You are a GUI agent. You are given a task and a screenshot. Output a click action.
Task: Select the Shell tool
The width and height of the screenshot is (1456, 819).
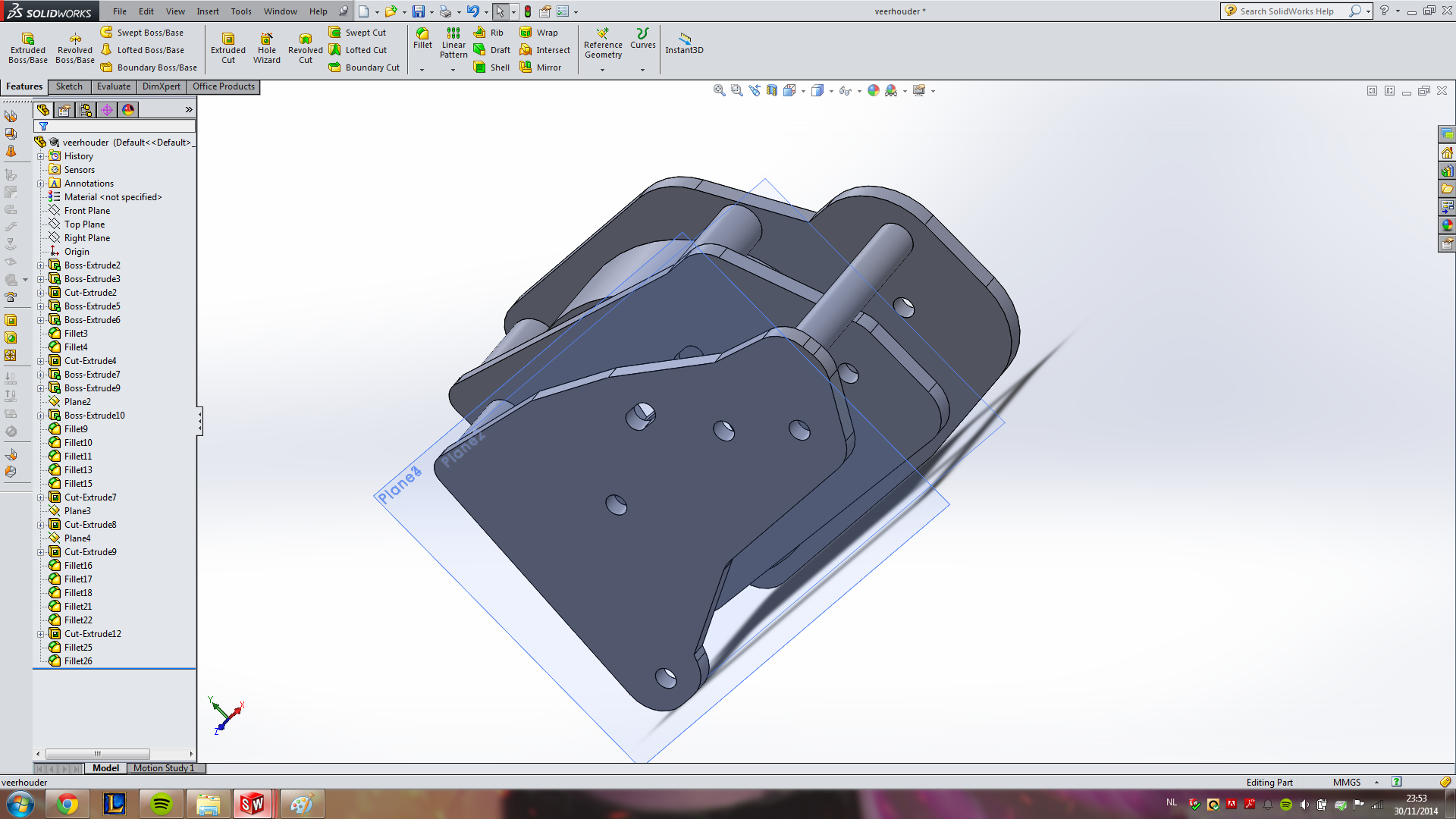(491, 67)
